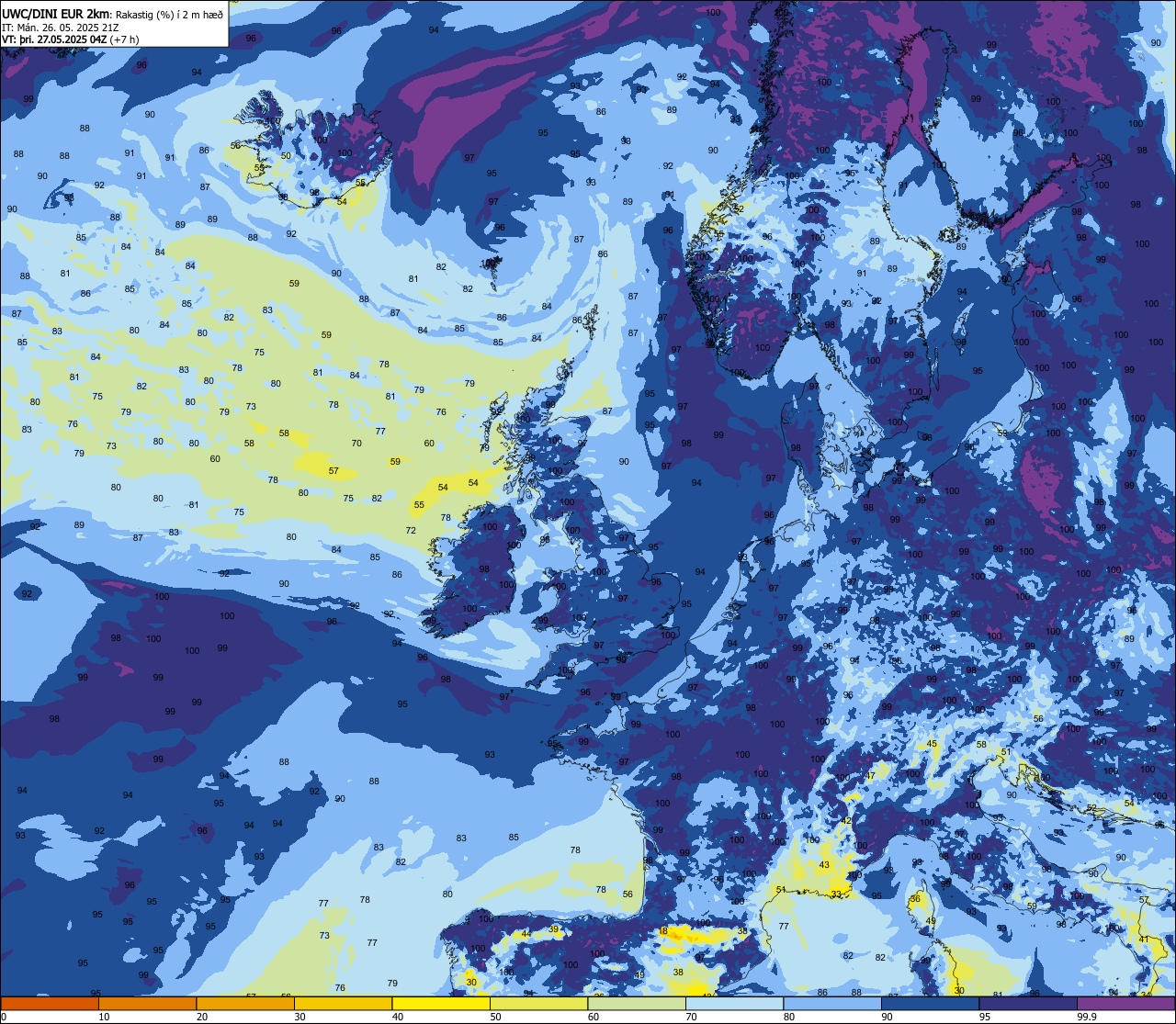Click the humidity value "47" on the map

tap(871, 776)
